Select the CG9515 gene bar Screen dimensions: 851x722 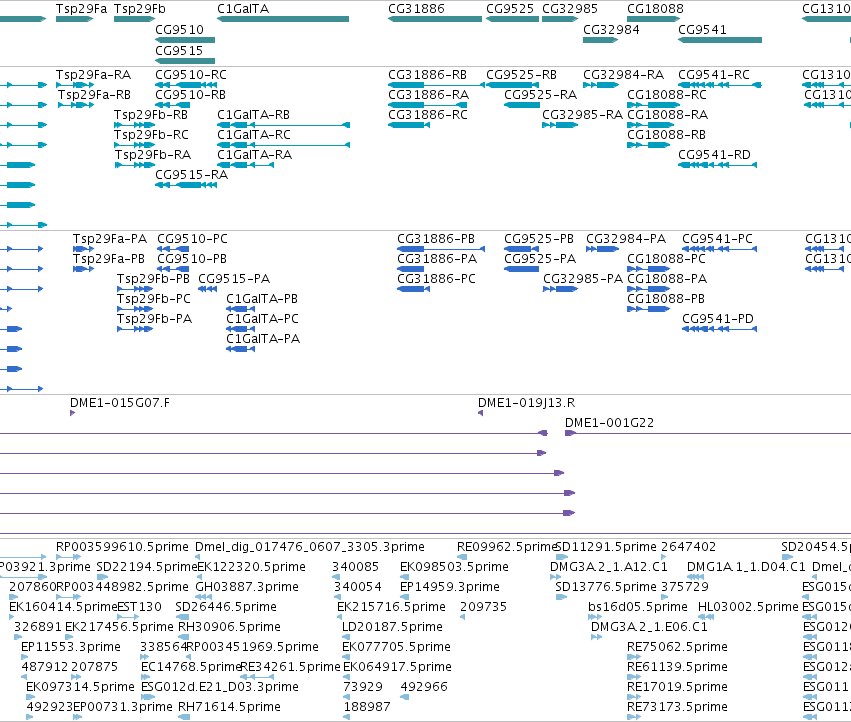185,61
